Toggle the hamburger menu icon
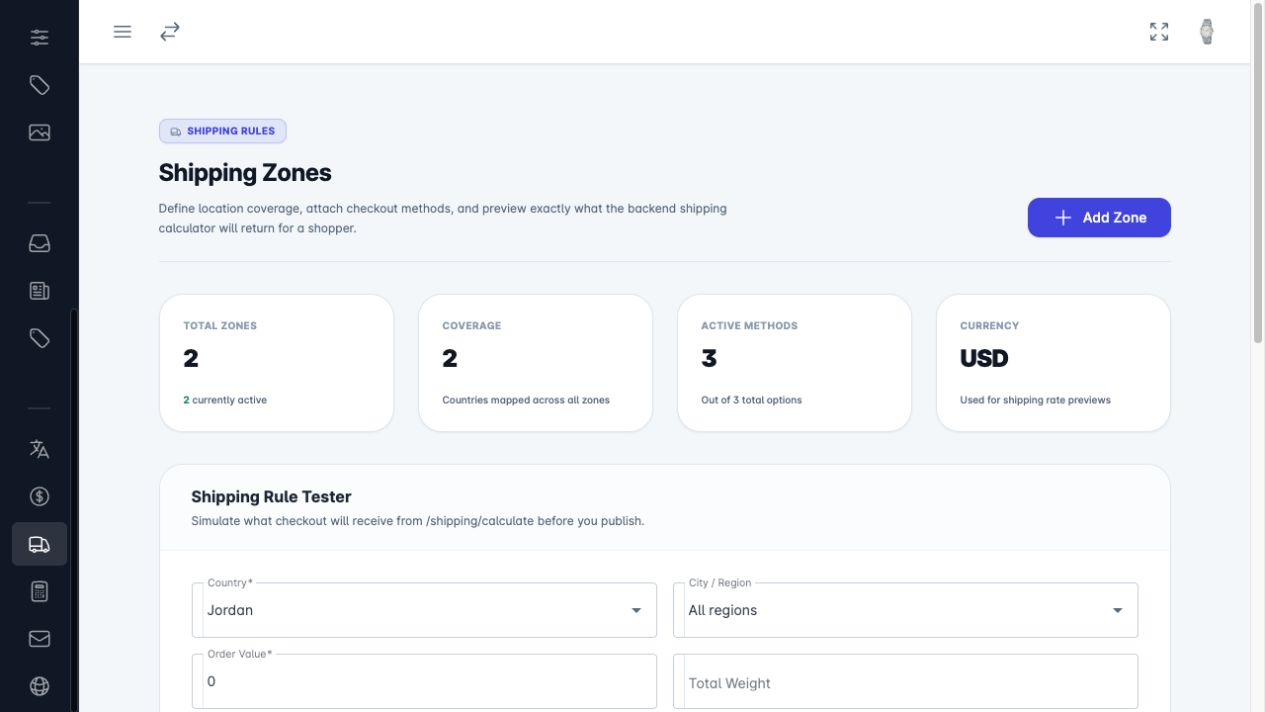The image size is (1265, 712). [122, 32]
